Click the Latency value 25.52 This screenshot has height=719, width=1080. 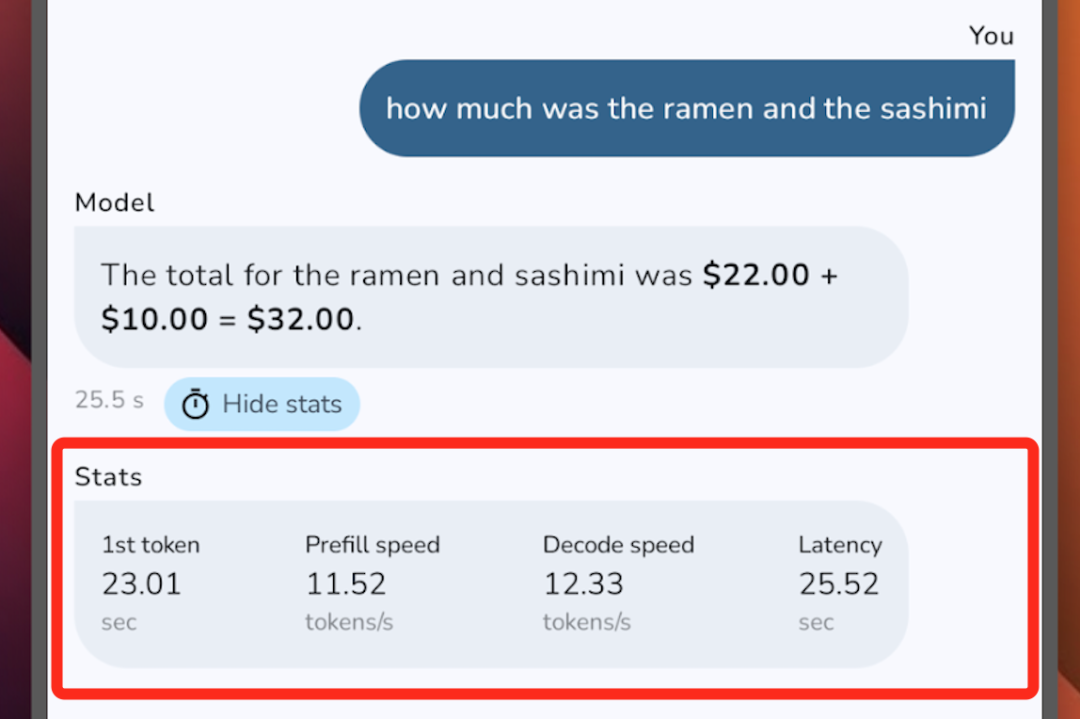[x=839, y=584]
